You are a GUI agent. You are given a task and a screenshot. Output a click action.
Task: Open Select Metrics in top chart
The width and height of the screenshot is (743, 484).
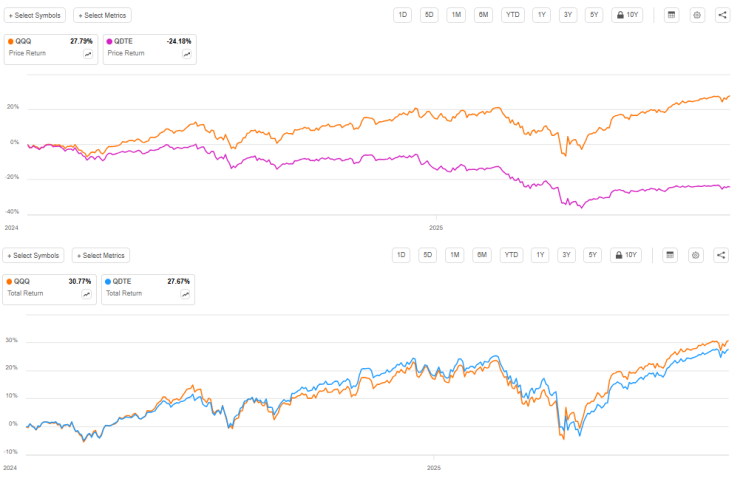[102, 15]
